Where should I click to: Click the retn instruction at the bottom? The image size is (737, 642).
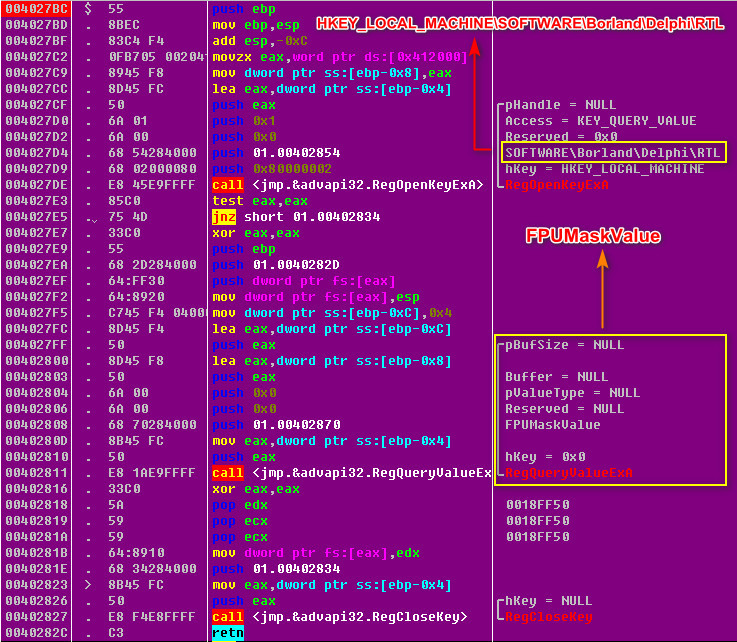pyautogui.click(x=227, y=633)
